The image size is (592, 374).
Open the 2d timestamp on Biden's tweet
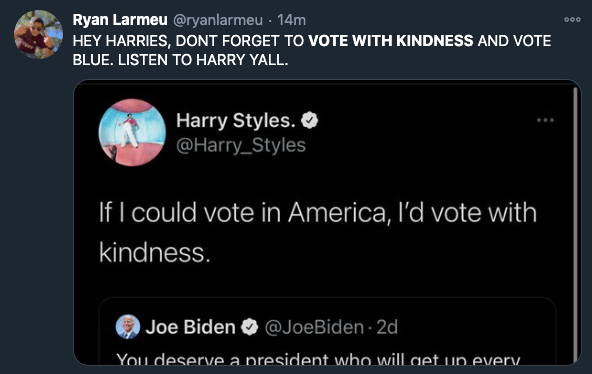click(x=387, y=327)
